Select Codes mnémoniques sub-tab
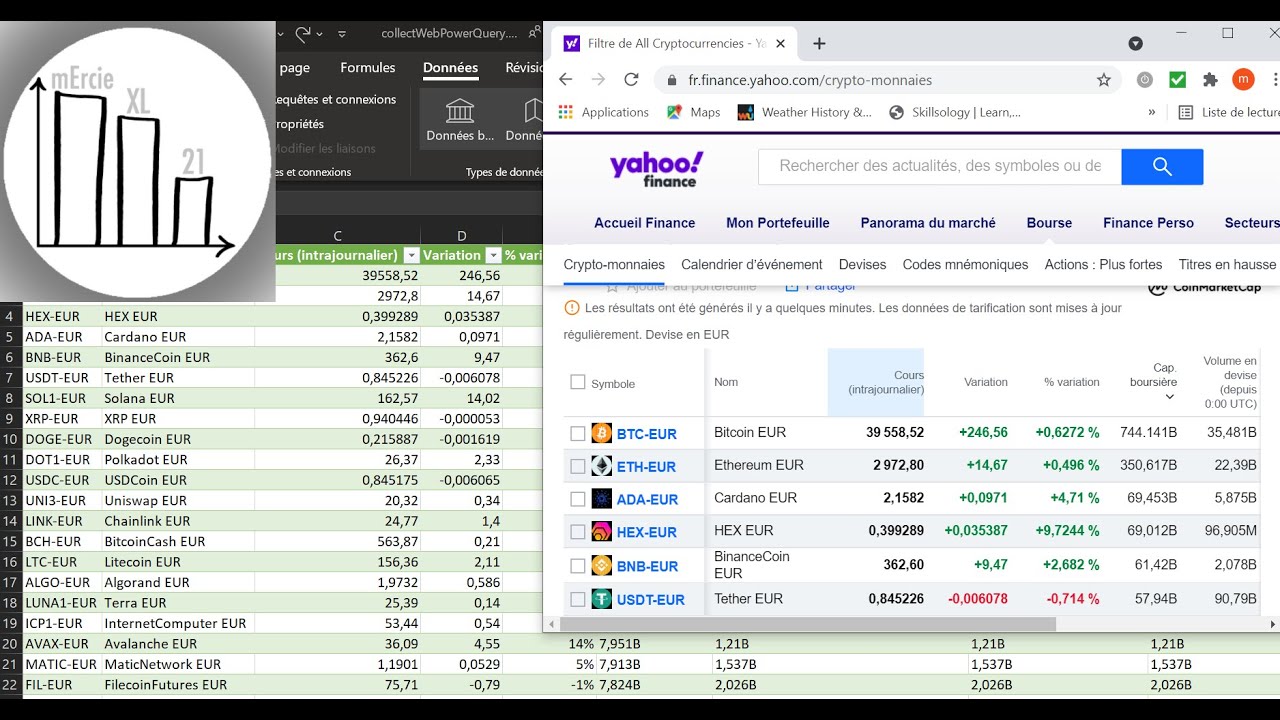Screen dimensions: 1280x720 point(965,265)
